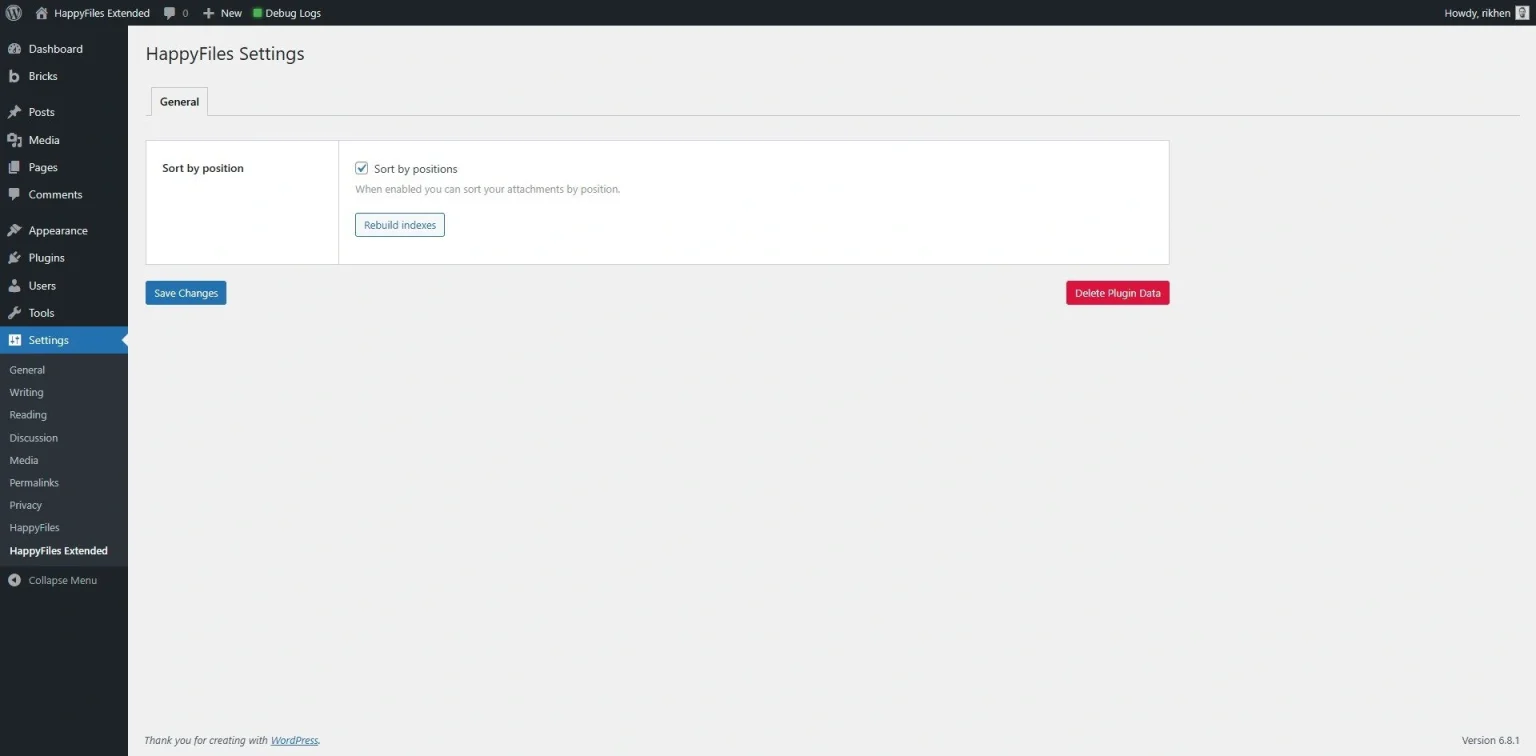Image resolution: width=1536 pixels, height=756 pixels.
Task: Click the Plugins plug icon
Action: coord(14,258)
